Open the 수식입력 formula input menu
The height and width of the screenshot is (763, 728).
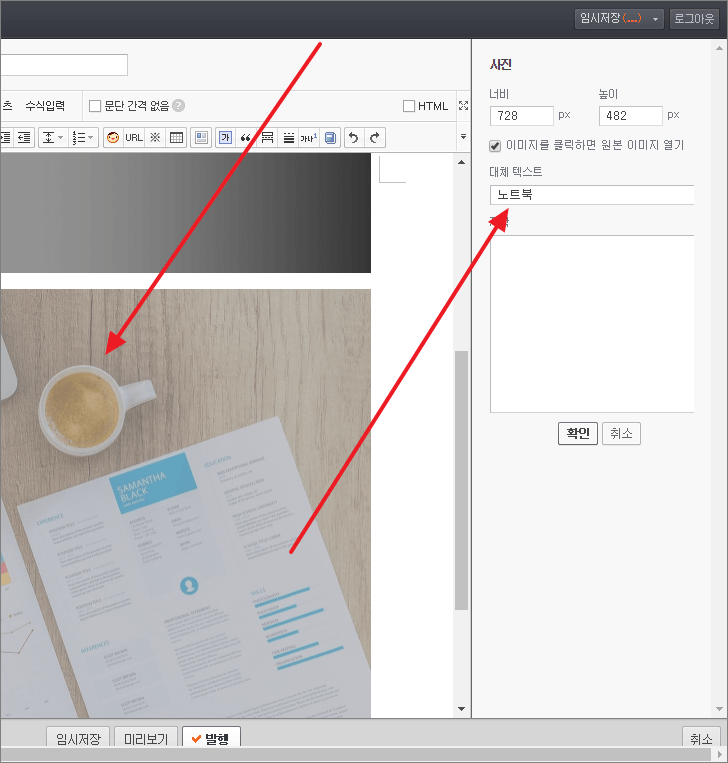(x=45, y=106)
